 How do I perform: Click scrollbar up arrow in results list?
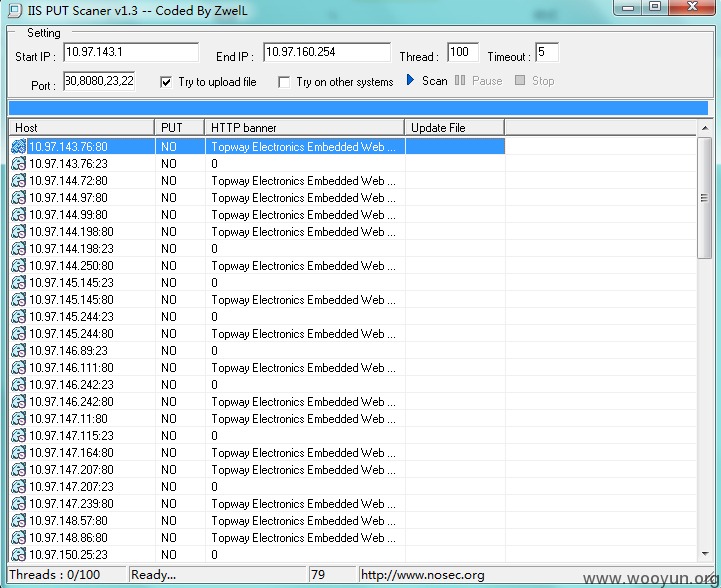tap(705, 128)
